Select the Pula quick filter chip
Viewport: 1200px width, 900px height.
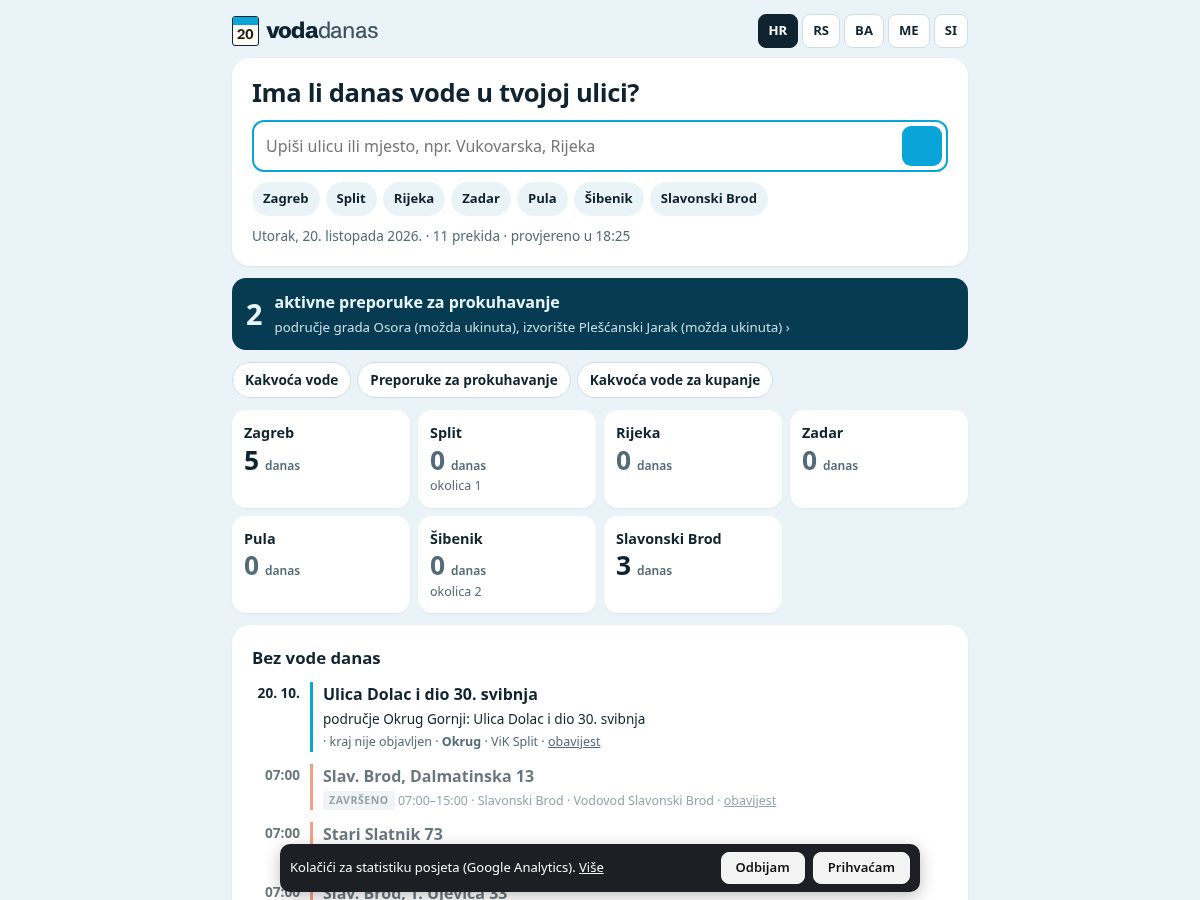point(542,198)
